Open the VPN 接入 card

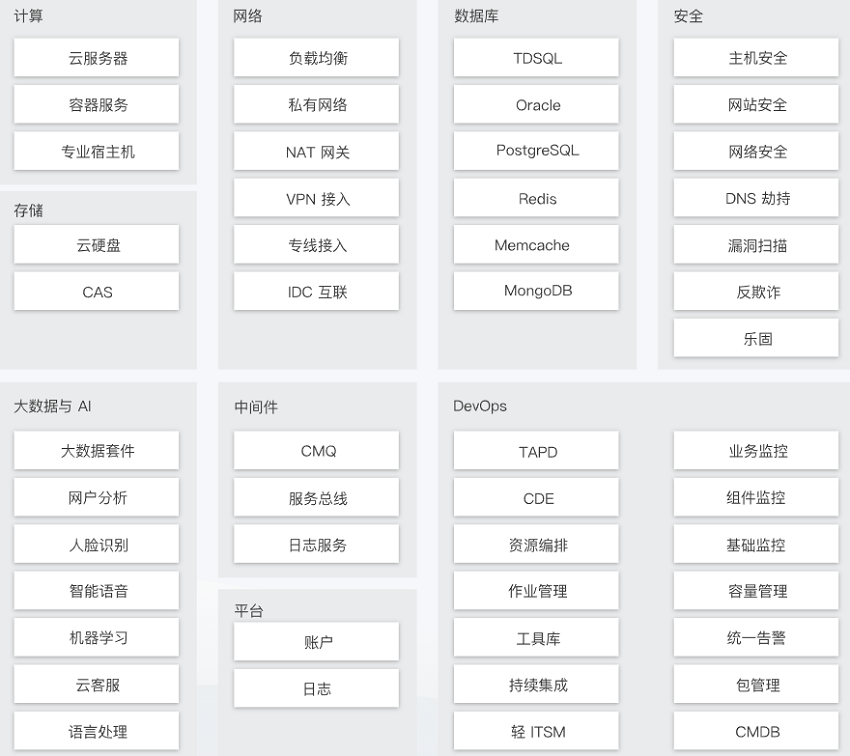pyautogui.click(x=317, y=198)
